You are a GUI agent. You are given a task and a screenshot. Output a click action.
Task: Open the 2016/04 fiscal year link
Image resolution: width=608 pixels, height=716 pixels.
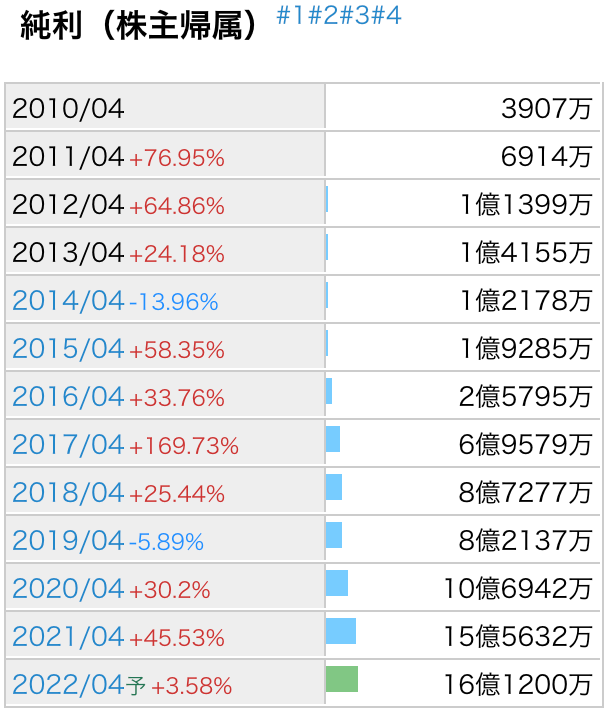pyautogui.click(x=68, y=397)
